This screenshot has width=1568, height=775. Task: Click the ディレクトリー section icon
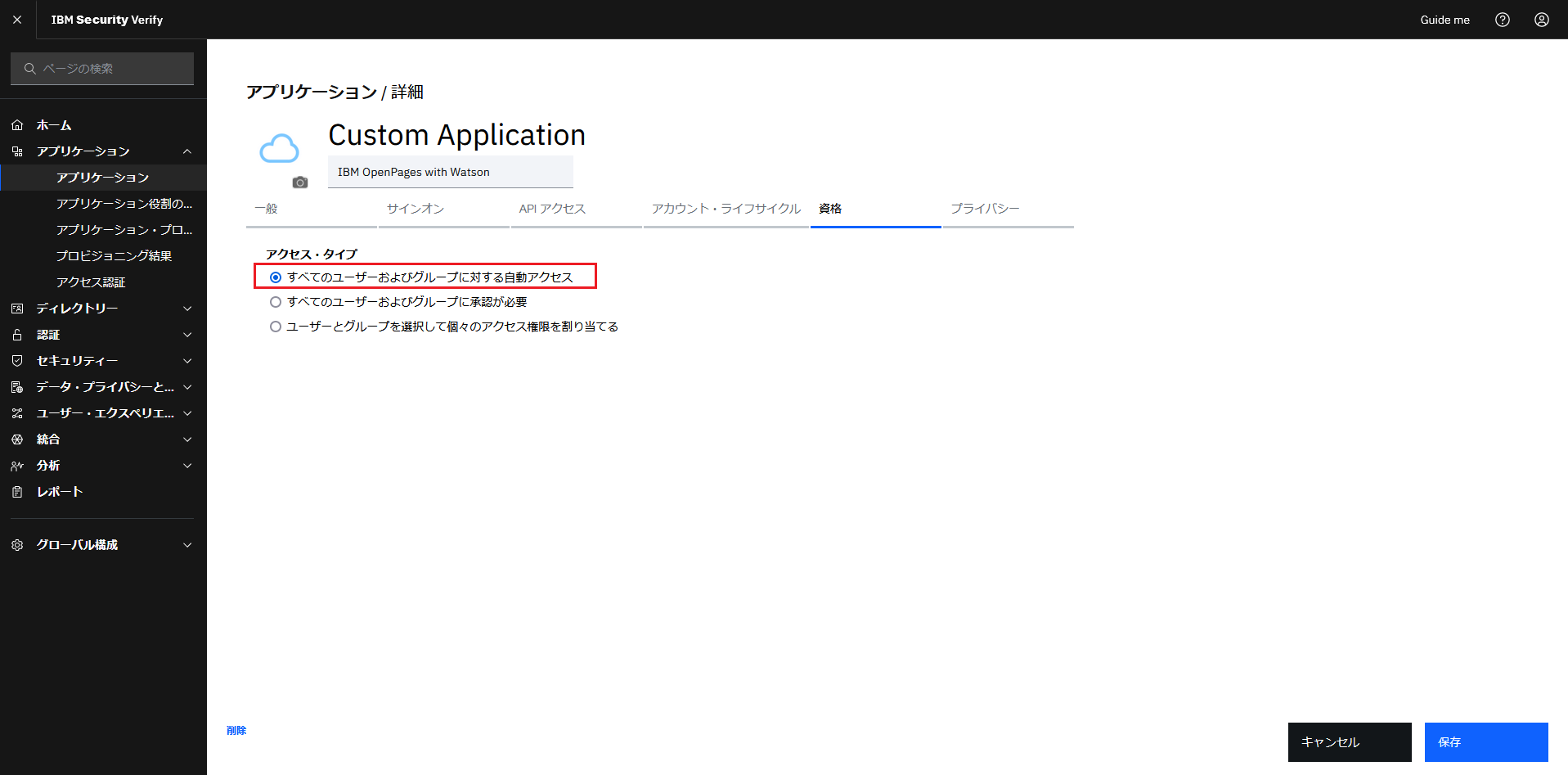17,309
